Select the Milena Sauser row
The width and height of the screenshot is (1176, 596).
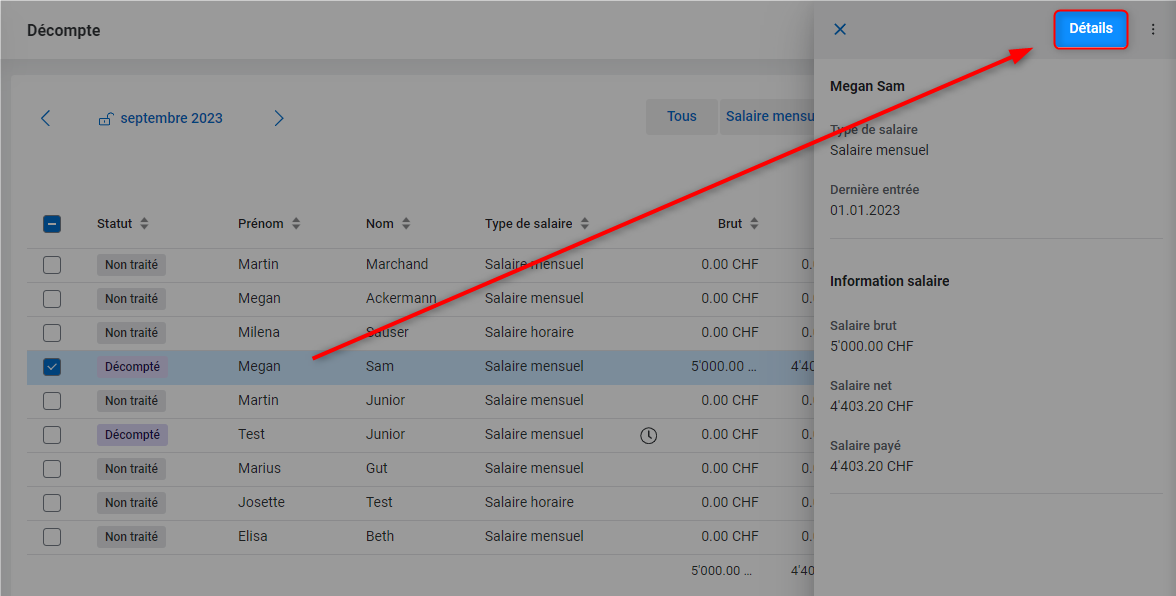[x=420, y=333]
